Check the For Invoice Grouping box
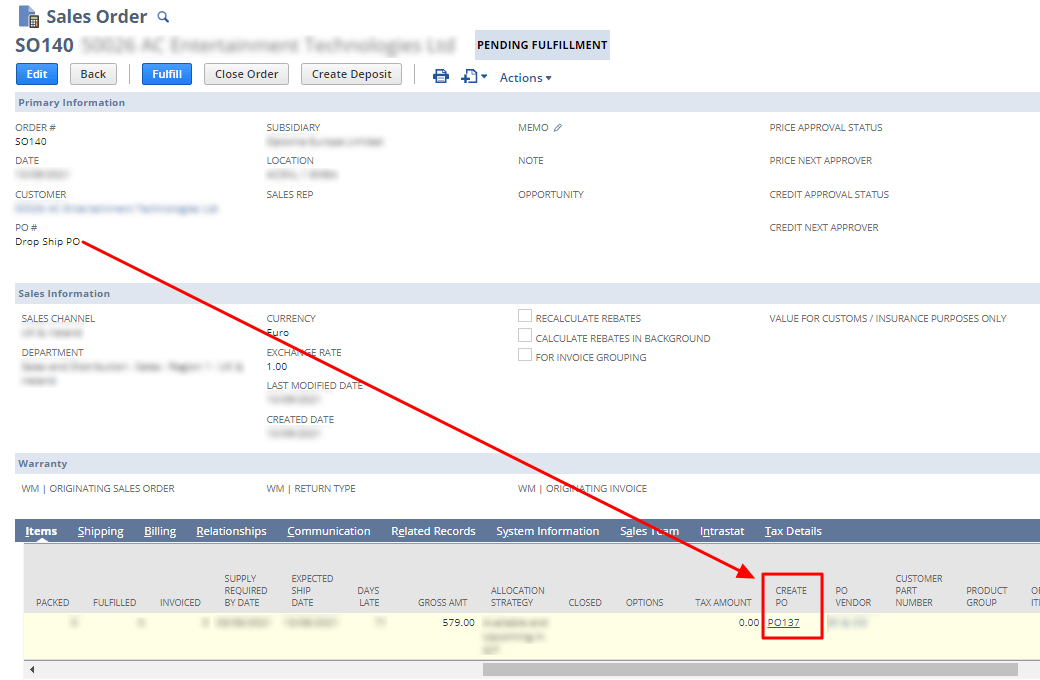 click(525, 356)
